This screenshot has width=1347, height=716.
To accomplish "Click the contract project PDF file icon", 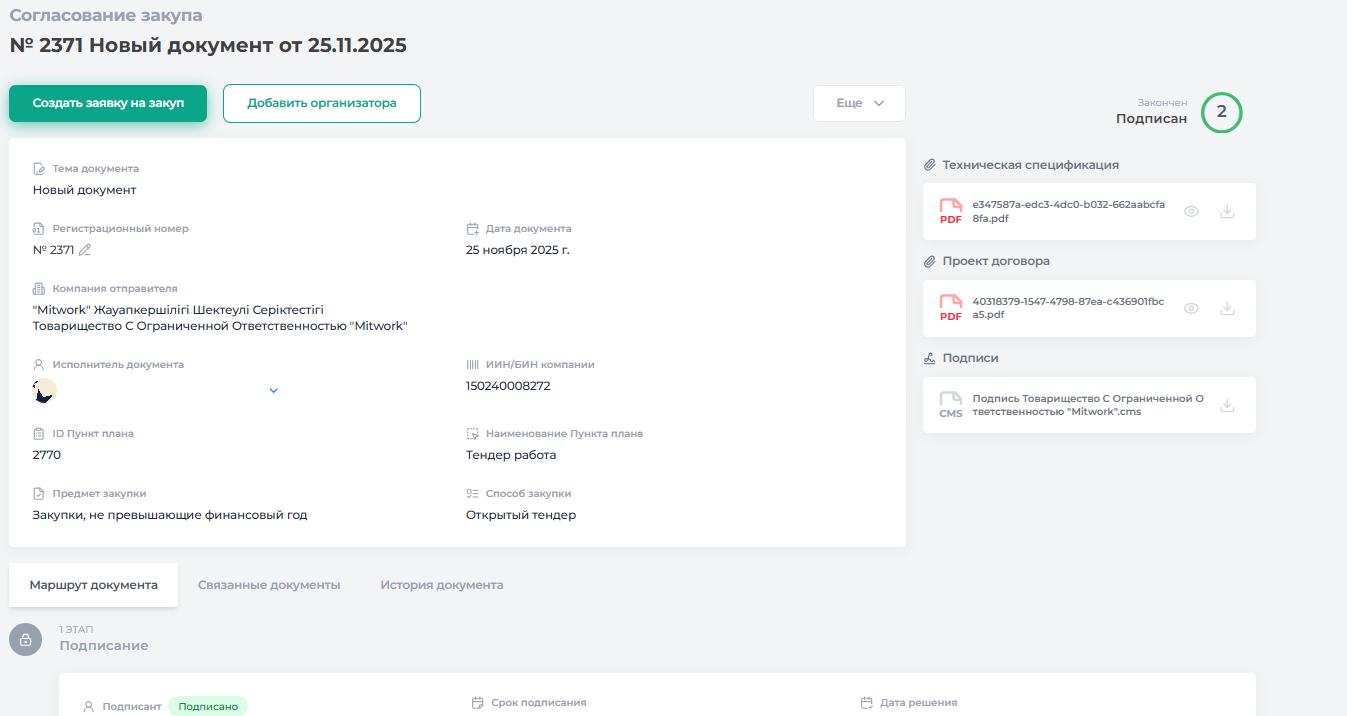I will 950,309.
